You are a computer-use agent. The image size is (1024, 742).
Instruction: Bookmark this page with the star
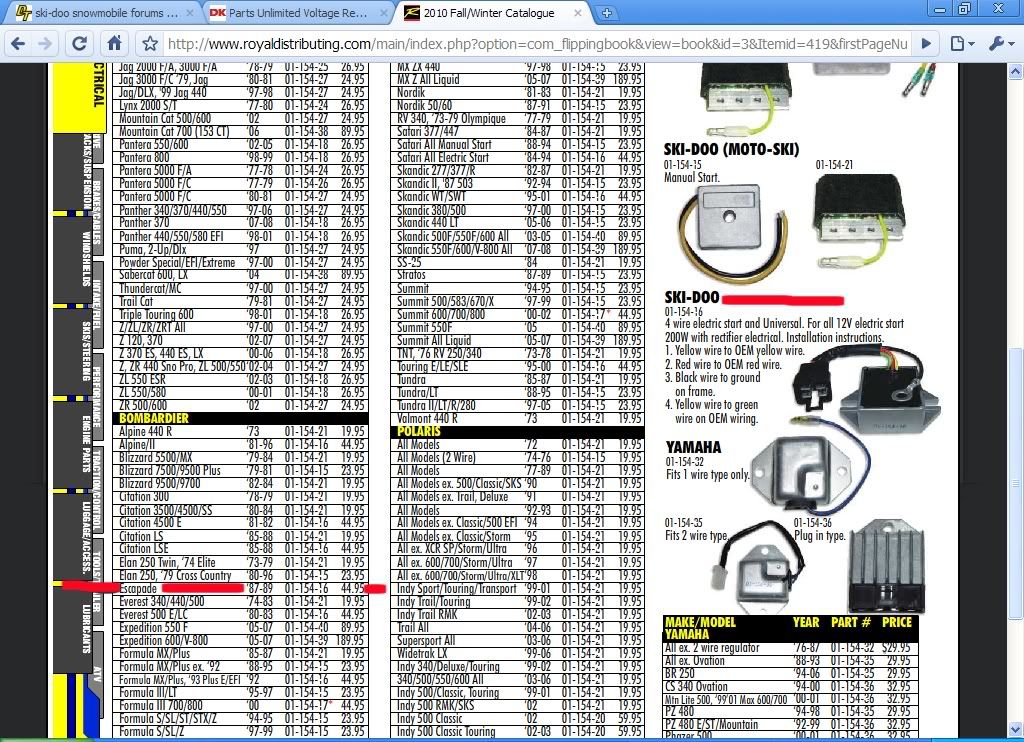pyautogui.click(x=150, y=44)
